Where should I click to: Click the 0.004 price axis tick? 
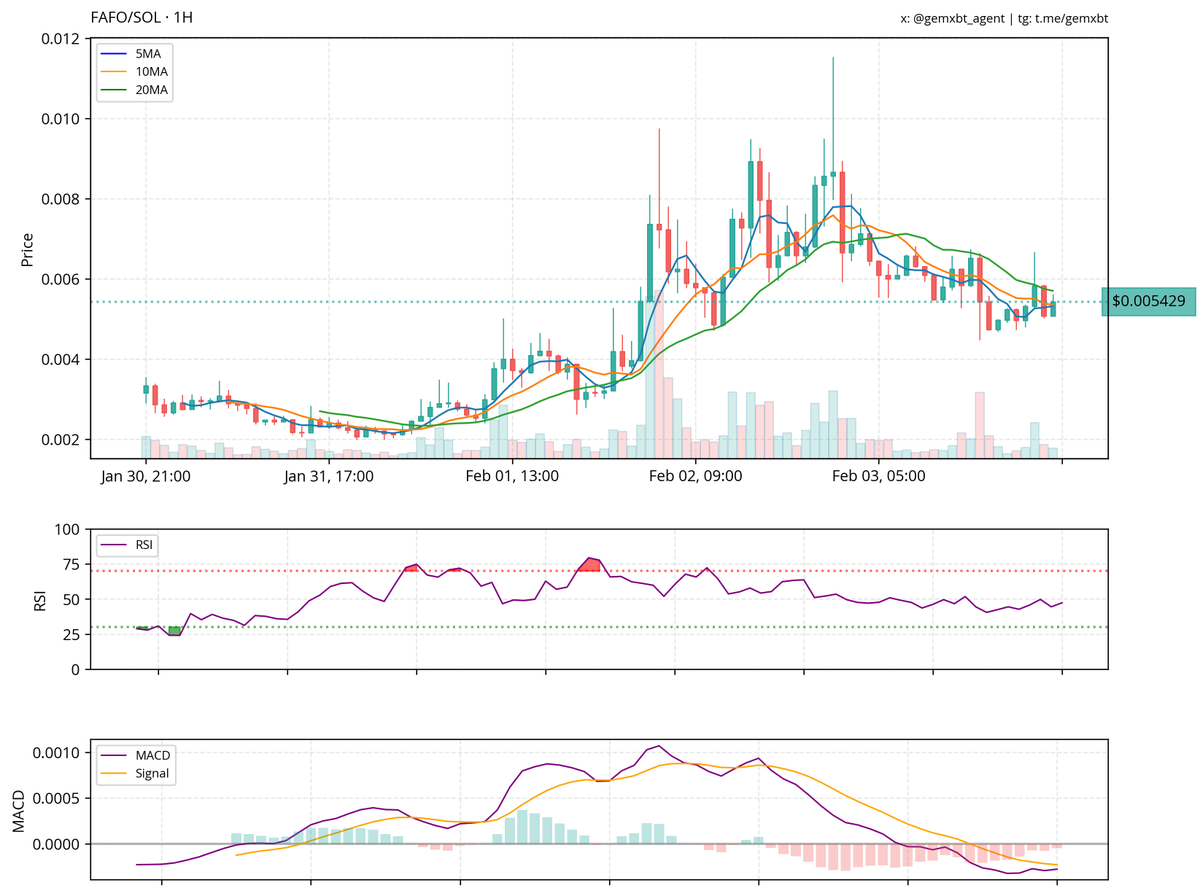coord(61,359)
